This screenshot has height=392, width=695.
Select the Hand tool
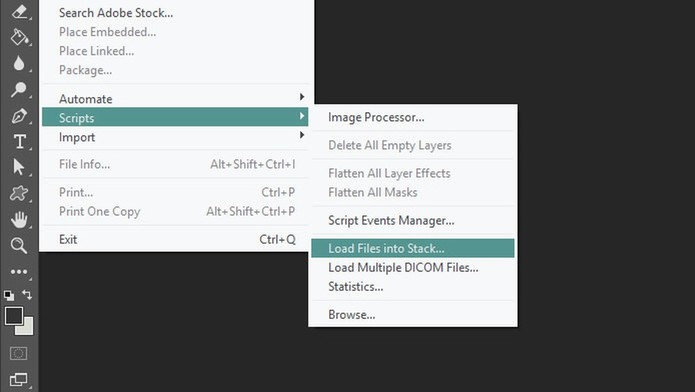pos(19,220)
